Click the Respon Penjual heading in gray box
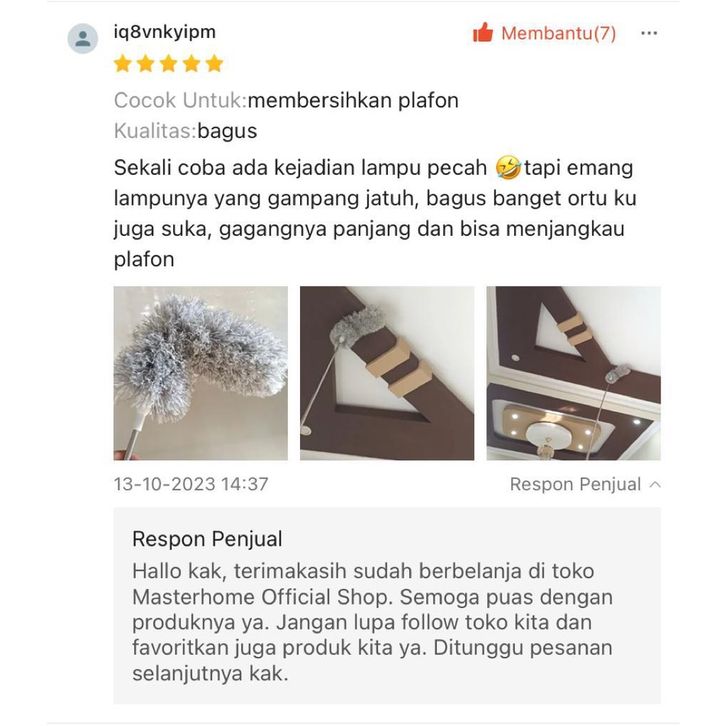 (x=207, y=539)
